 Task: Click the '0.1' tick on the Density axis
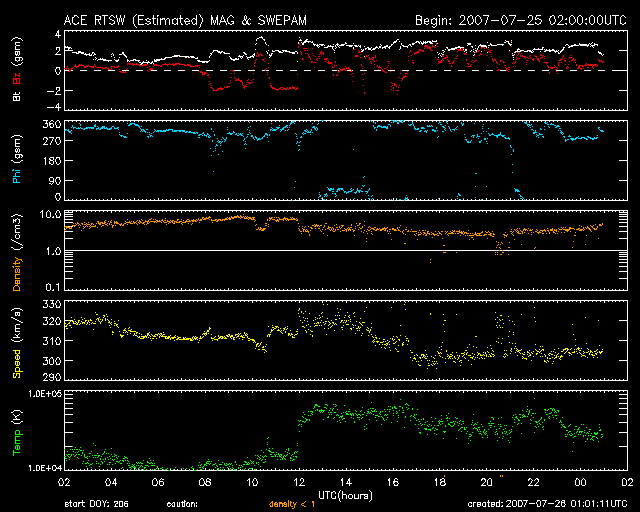point(53,287)
